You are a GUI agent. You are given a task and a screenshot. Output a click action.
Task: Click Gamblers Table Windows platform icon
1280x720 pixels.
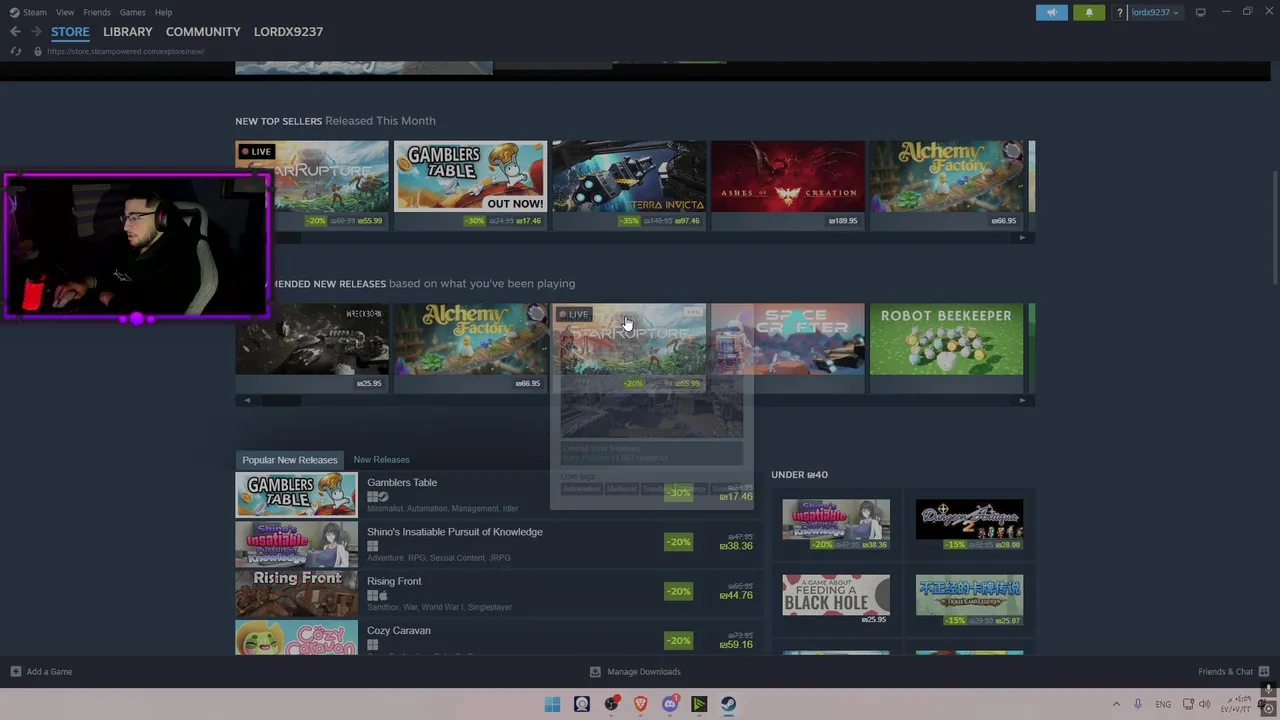372,497
